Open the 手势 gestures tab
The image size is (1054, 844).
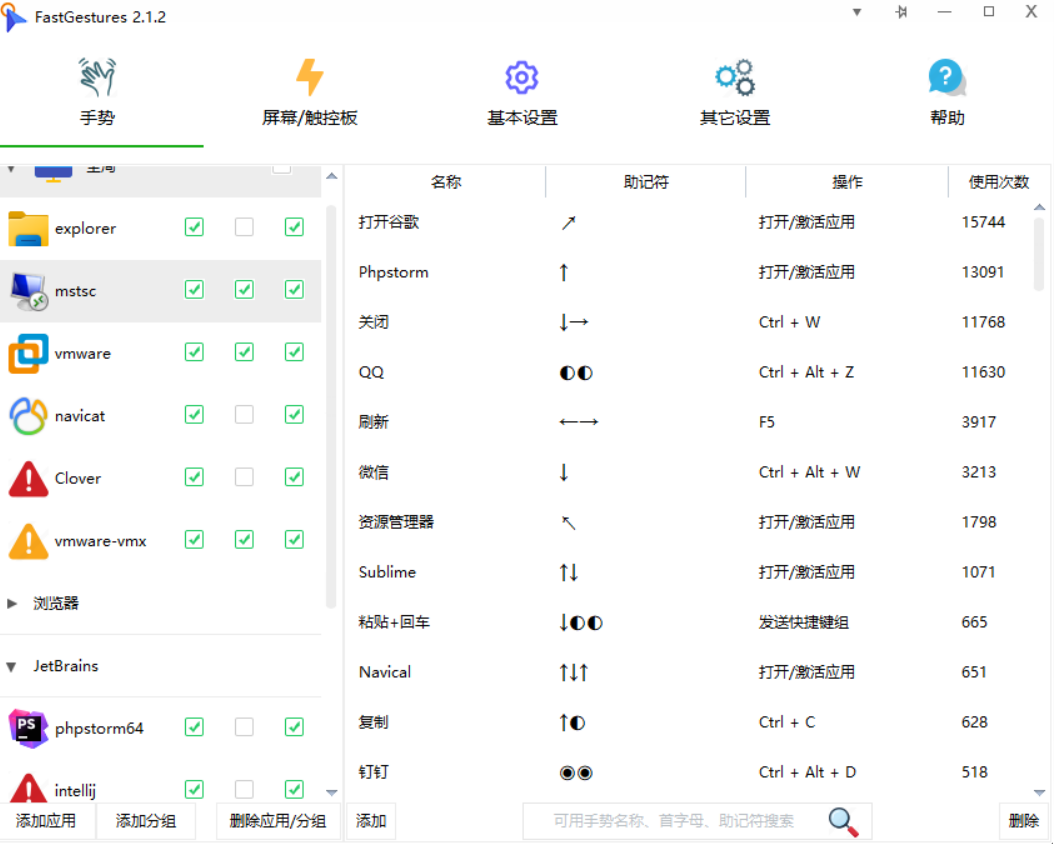98,93
